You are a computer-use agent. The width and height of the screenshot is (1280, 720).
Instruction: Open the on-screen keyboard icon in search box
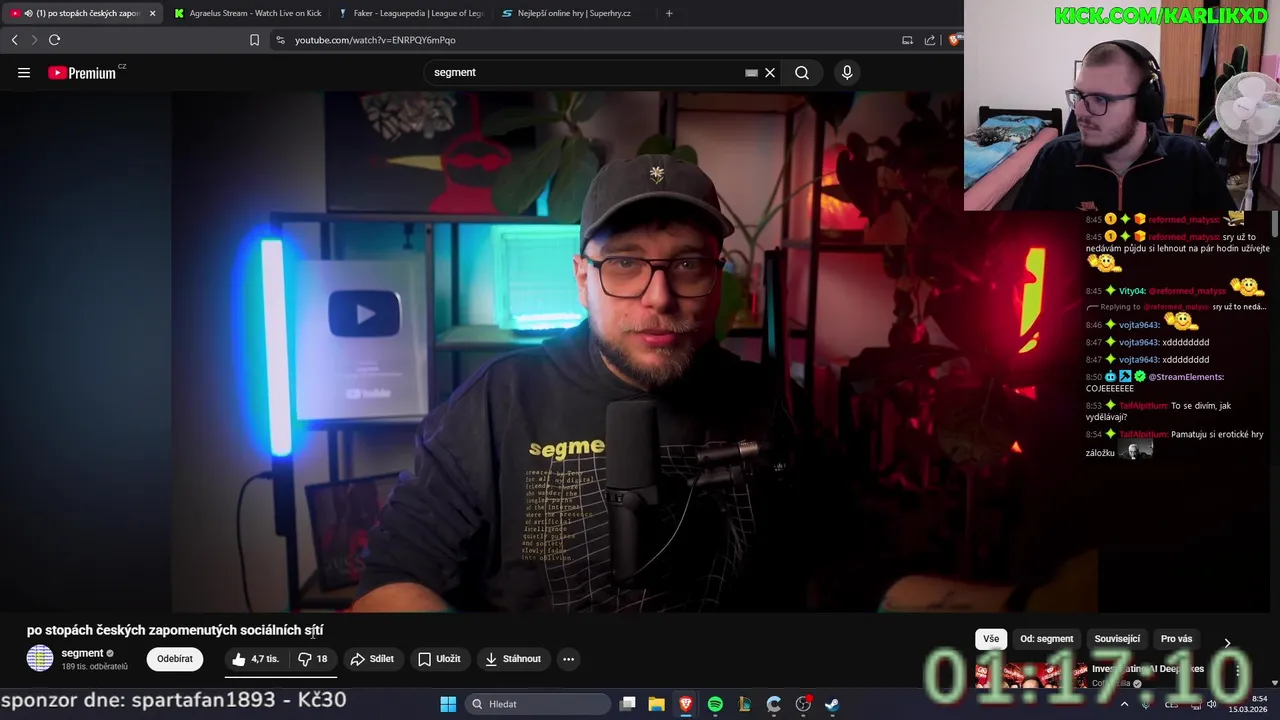[751, 72]
